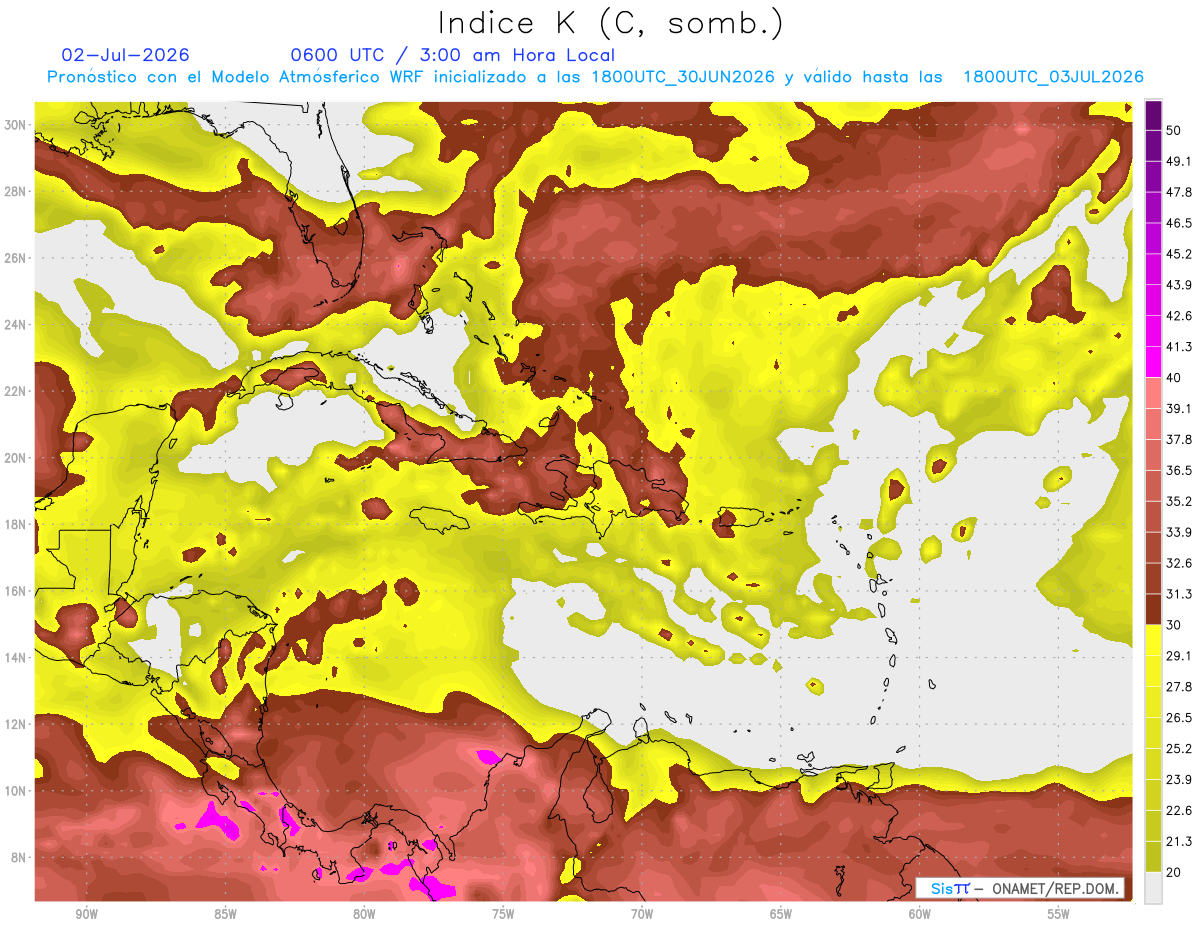The width and height of the screenshot is (1200, 927).
Task: Click the colorbar value "32.6"
Action: pyautogui.click(x=1180, y=563)
